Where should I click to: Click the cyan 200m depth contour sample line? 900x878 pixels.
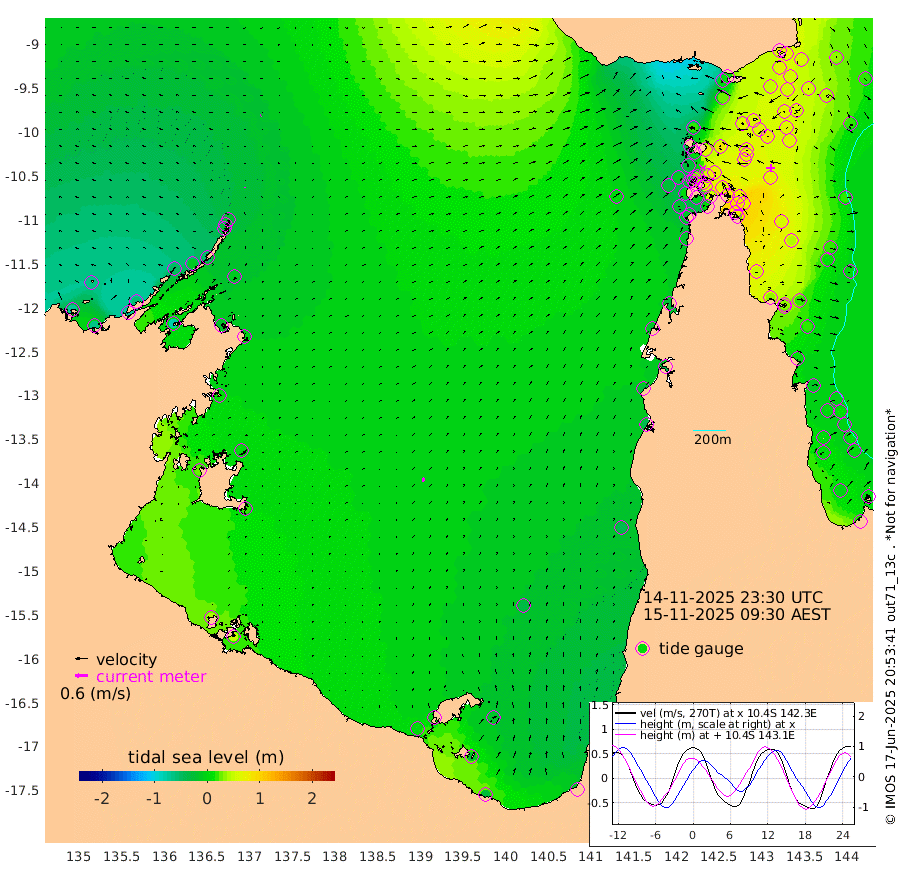(x=709, y=430)
